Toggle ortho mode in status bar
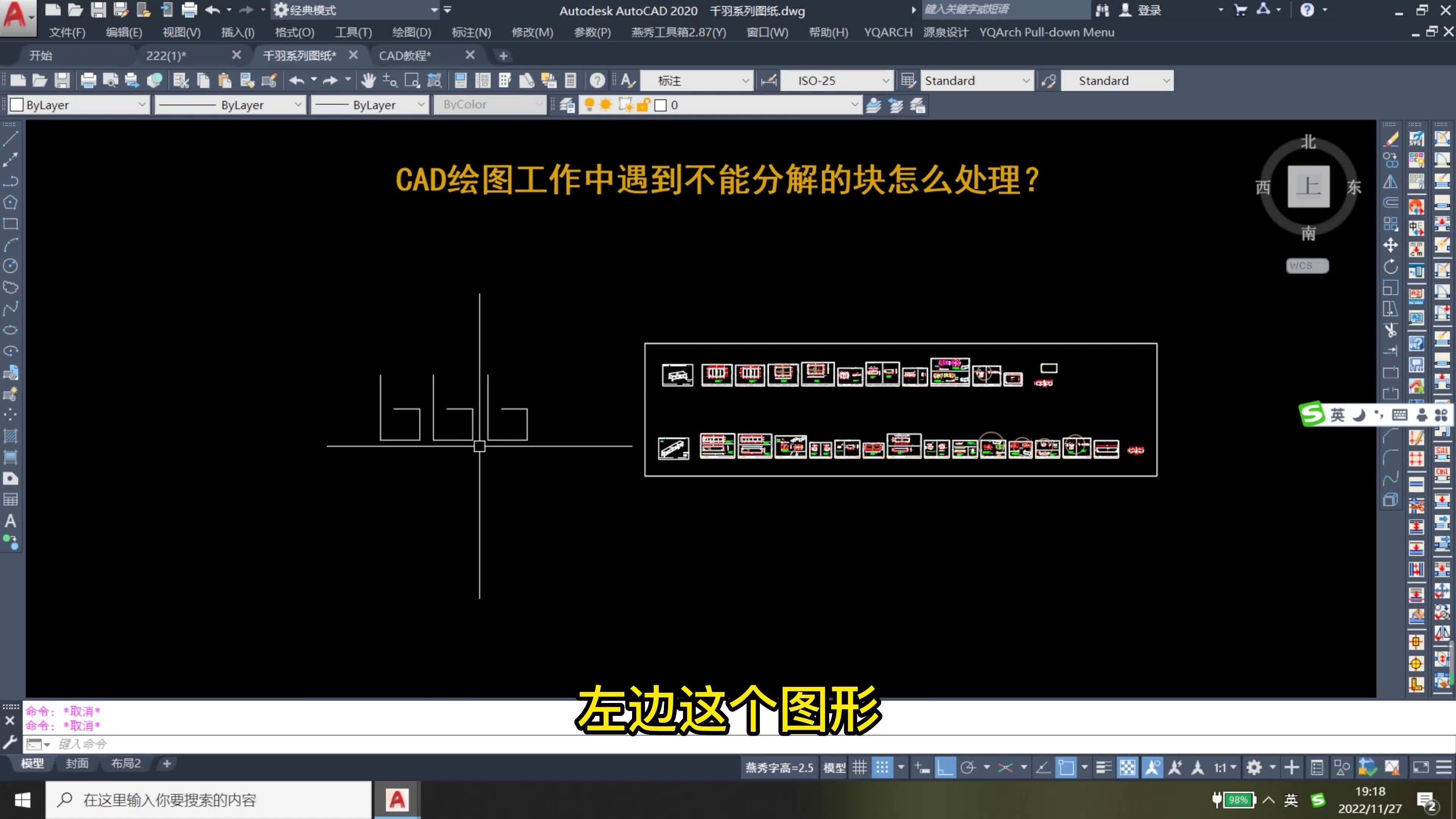This screenshot has width=1456, height=819. [x=945, y=767]
